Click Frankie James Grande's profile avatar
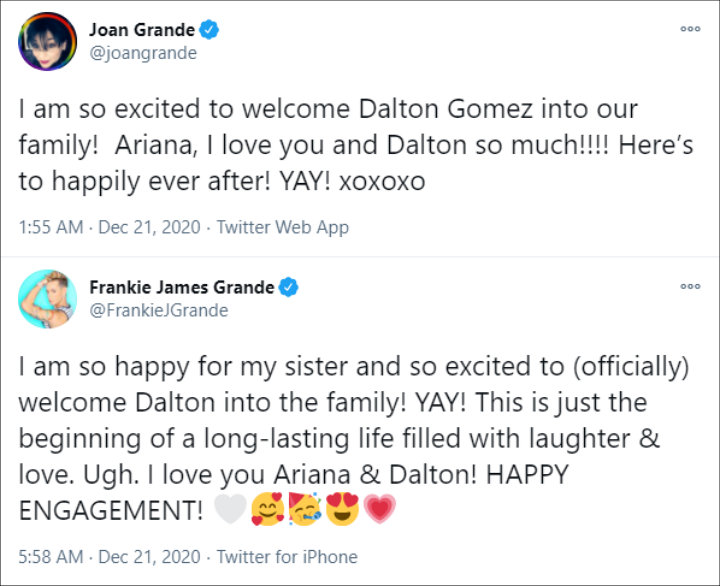The image size is (720, 586). (x=47, y=297)
